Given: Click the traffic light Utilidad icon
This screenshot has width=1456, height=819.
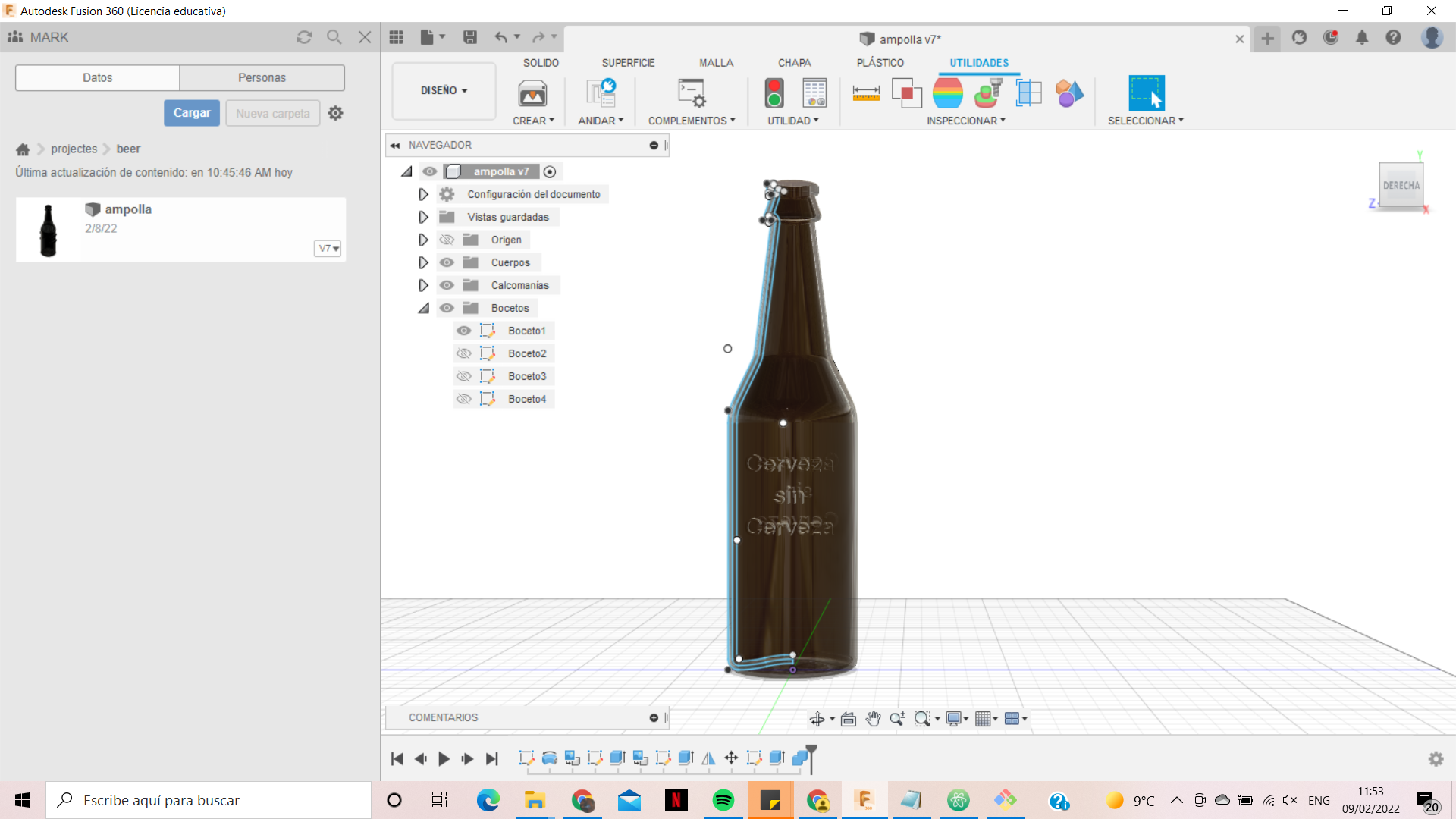Looking at the screenshot, I should [774, 94].
